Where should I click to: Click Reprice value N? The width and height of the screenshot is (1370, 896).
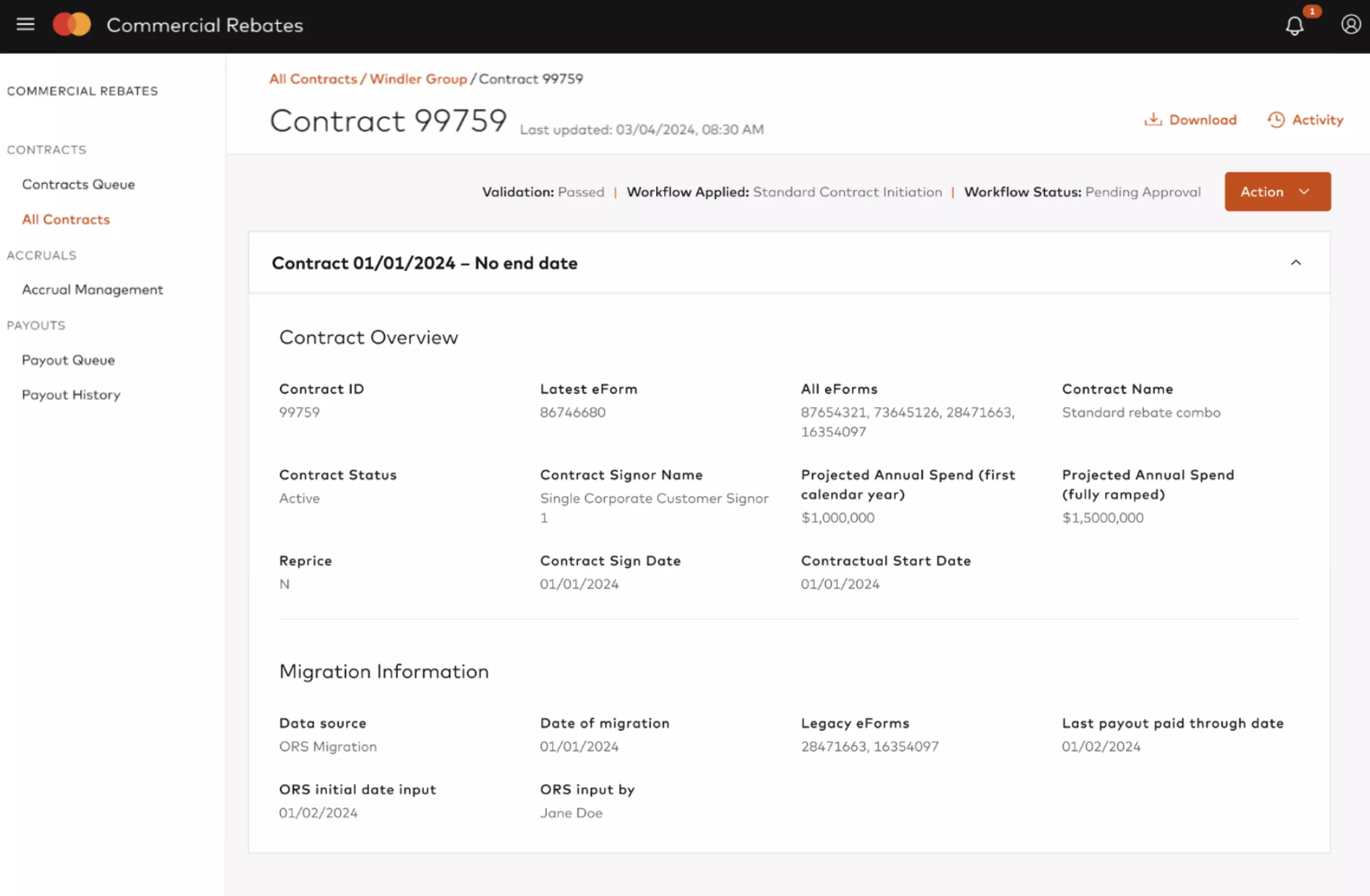pyautogui.click(x=284, y=584)
